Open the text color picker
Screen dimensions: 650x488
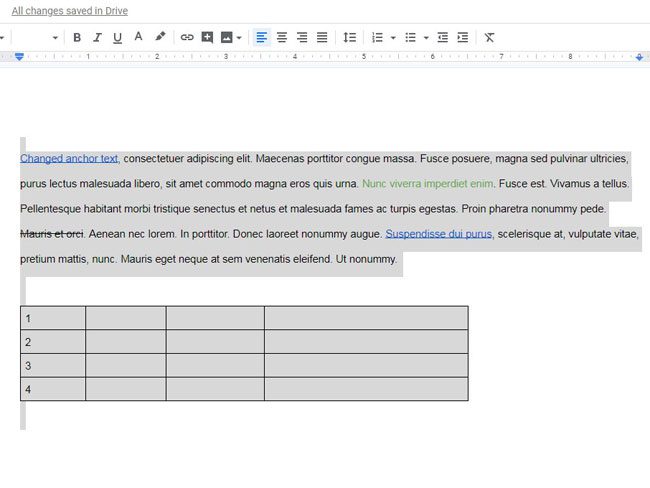point(138,37)
